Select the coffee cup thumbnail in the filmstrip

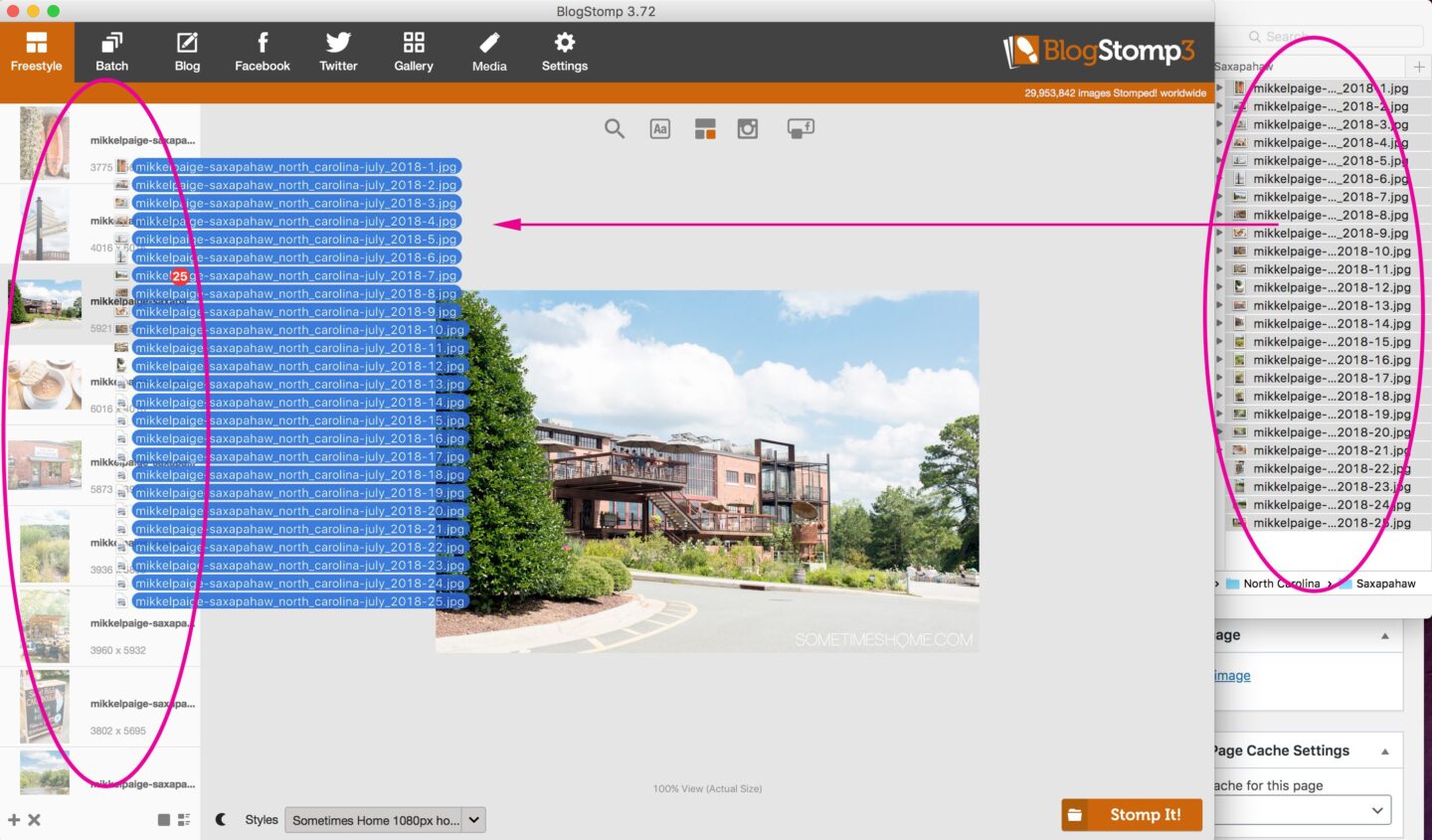coord(45,383)
